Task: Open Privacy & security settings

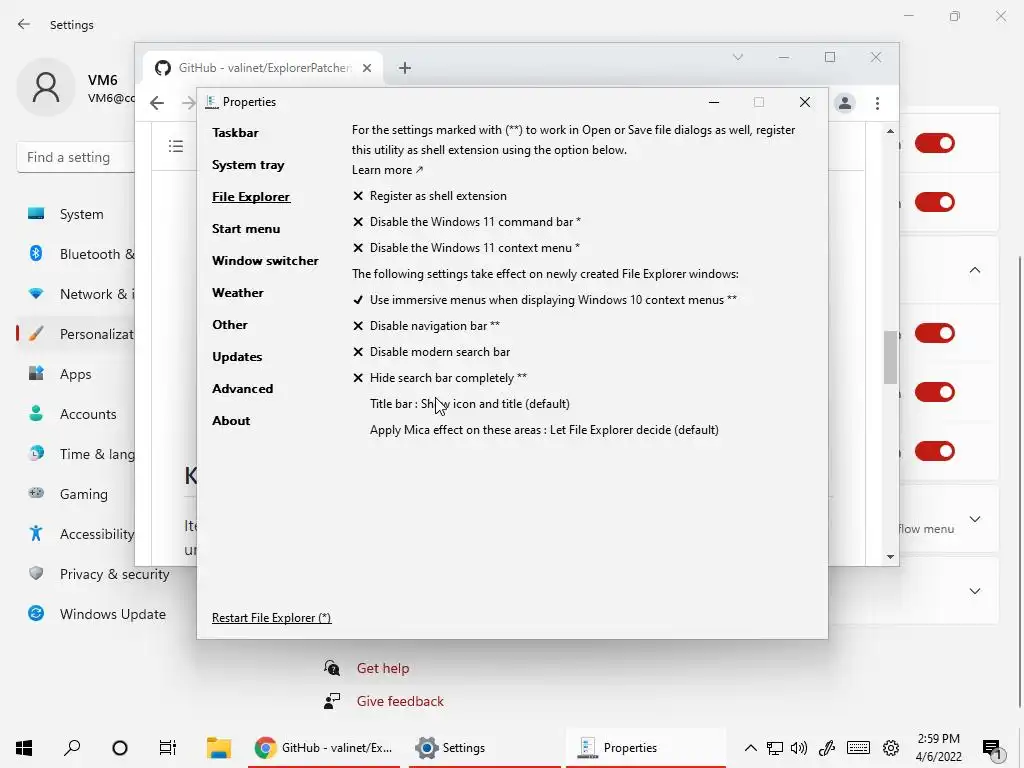Action: (98, 574)
